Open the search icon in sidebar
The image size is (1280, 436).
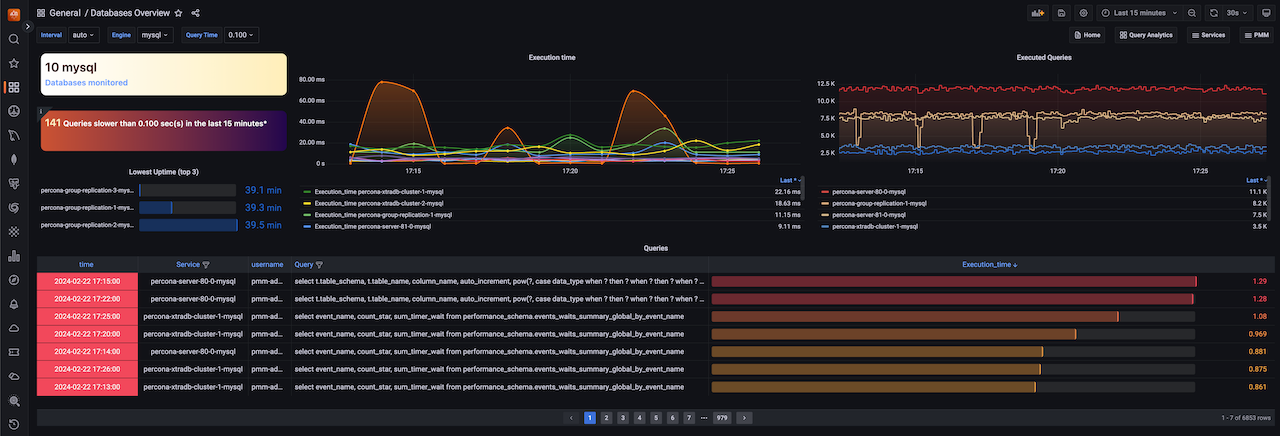pyautogui.click(x=14, y=39)
